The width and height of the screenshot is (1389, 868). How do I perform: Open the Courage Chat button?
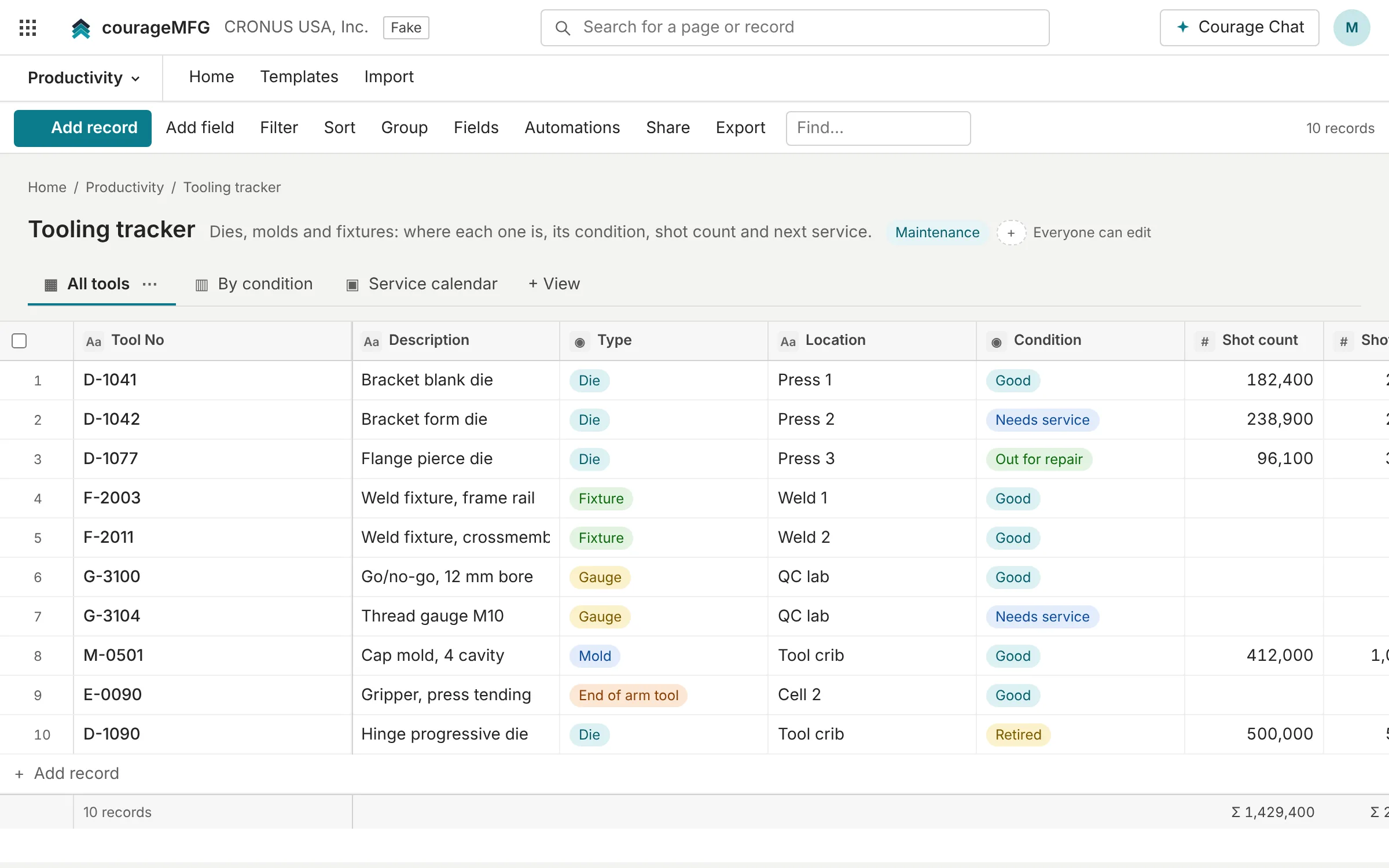pyautogui.click(x=1239, y=27)
